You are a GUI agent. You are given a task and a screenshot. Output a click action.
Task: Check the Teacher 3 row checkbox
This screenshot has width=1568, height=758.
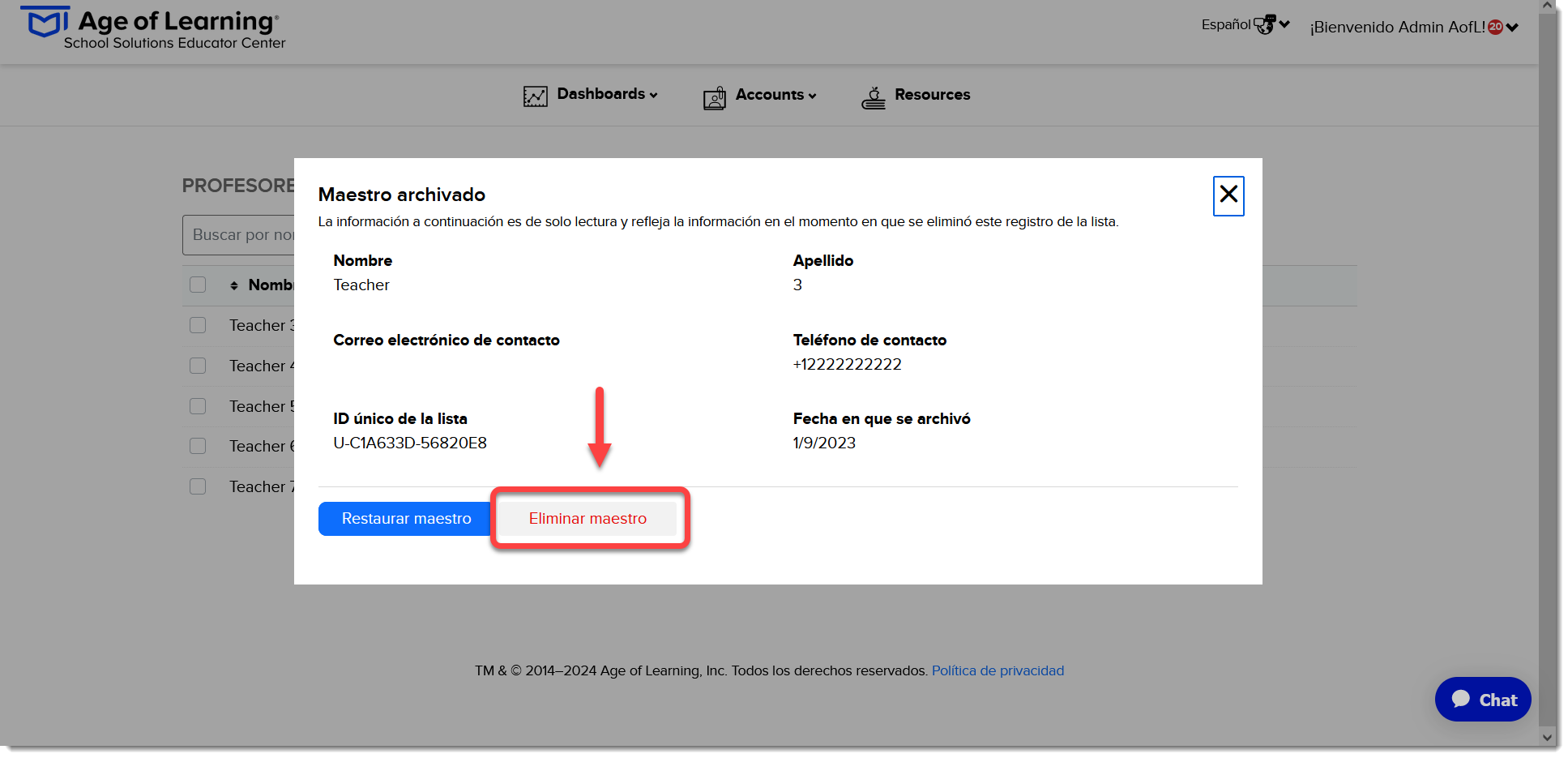pyautogui.click(x=198, y=325)
